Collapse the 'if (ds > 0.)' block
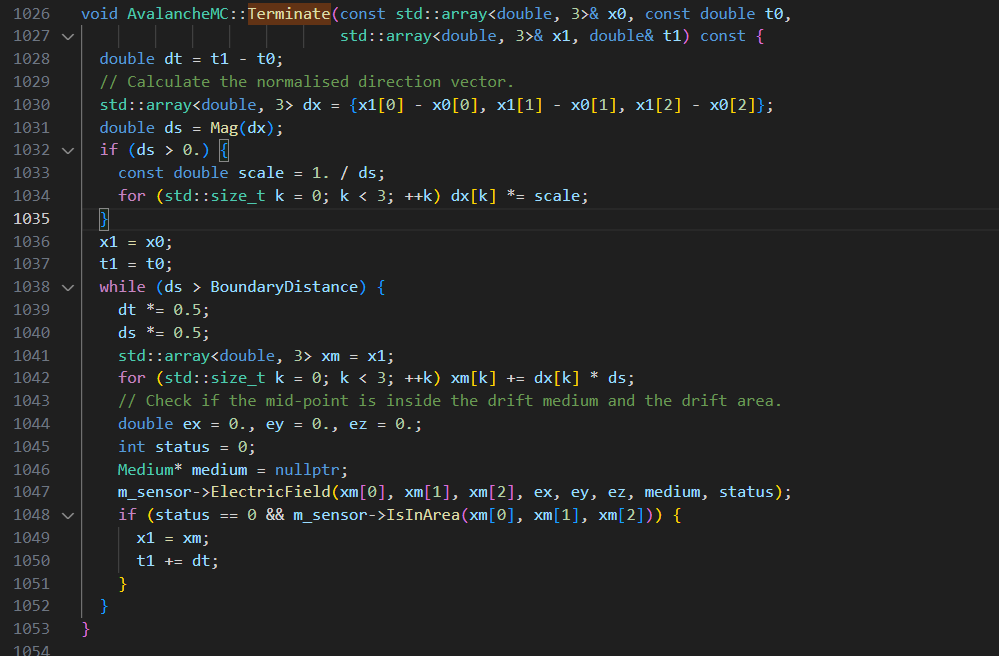999x656 pixels. click(x=67, y=150)
